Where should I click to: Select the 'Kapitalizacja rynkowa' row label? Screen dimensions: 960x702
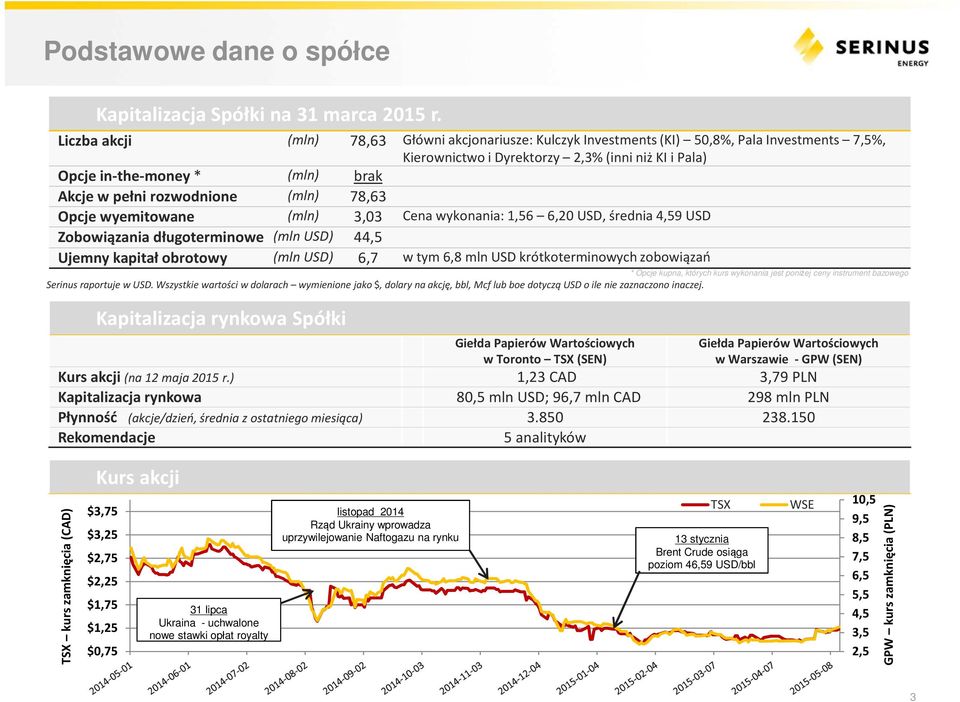tap(129, 397)
